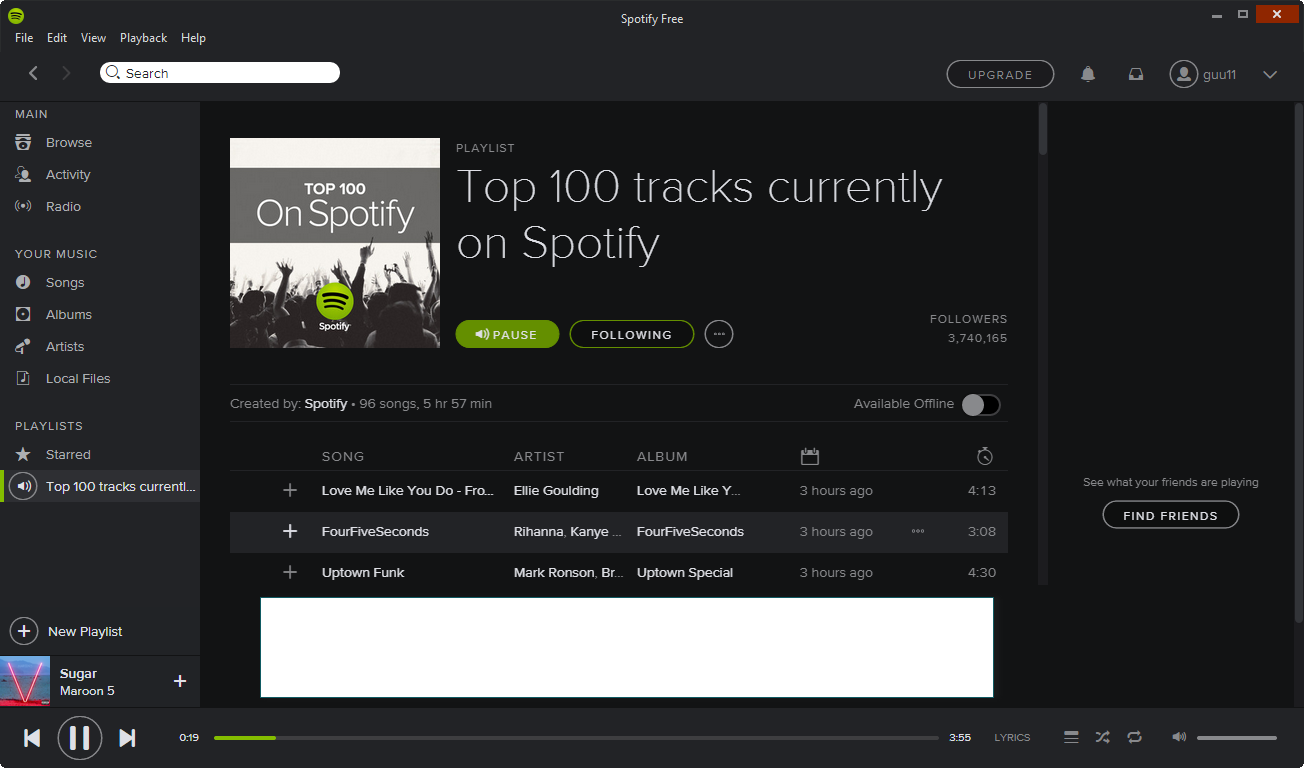This screenshot has height=768, width=1304.
Task: Click the Maroon 5 artist name in now playing
Action: [x=87, y=691]
